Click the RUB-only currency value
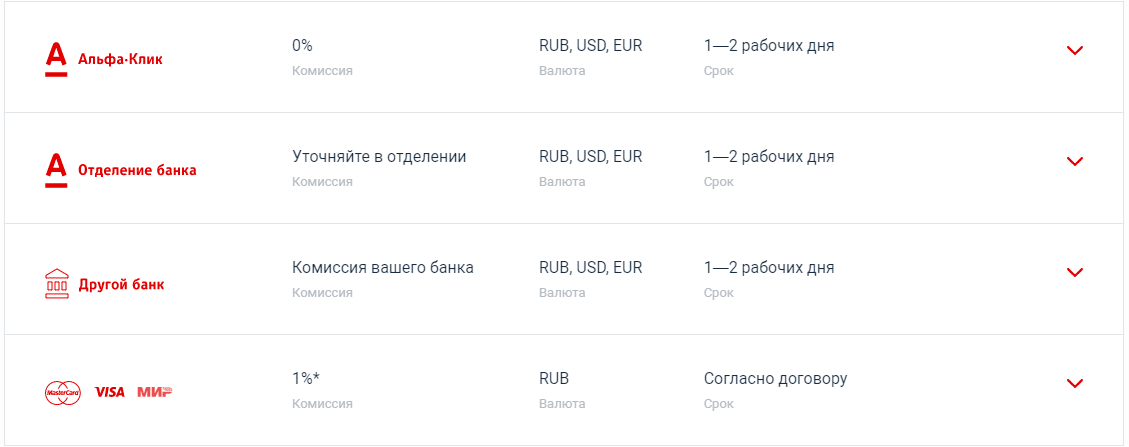This screenshot has width=1129, height=447. [x=554, y=379]
